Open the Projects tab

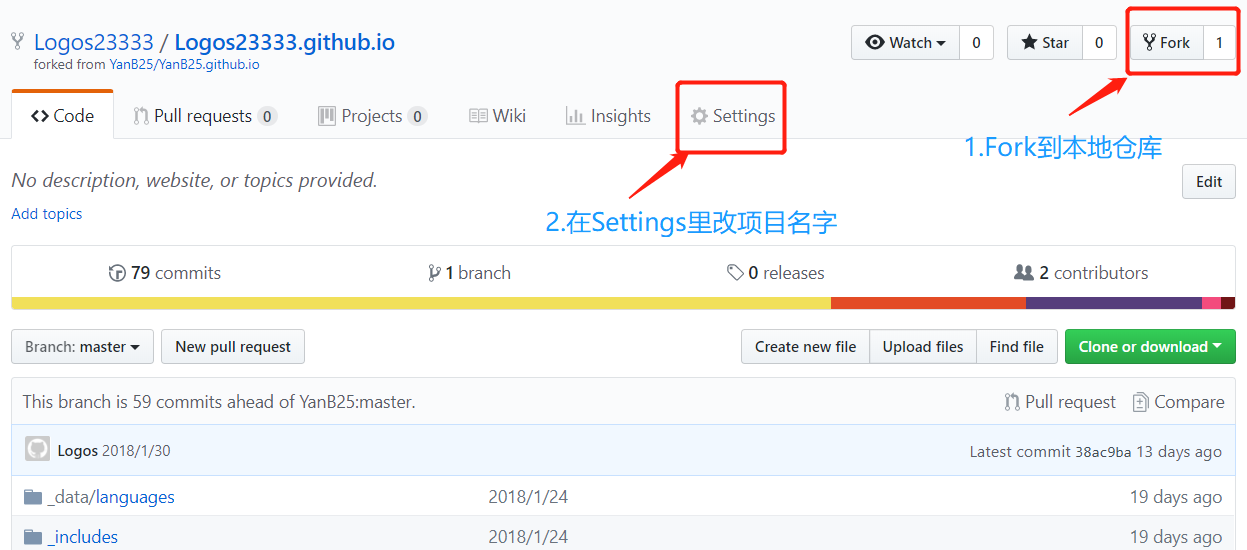pos(372,116)
